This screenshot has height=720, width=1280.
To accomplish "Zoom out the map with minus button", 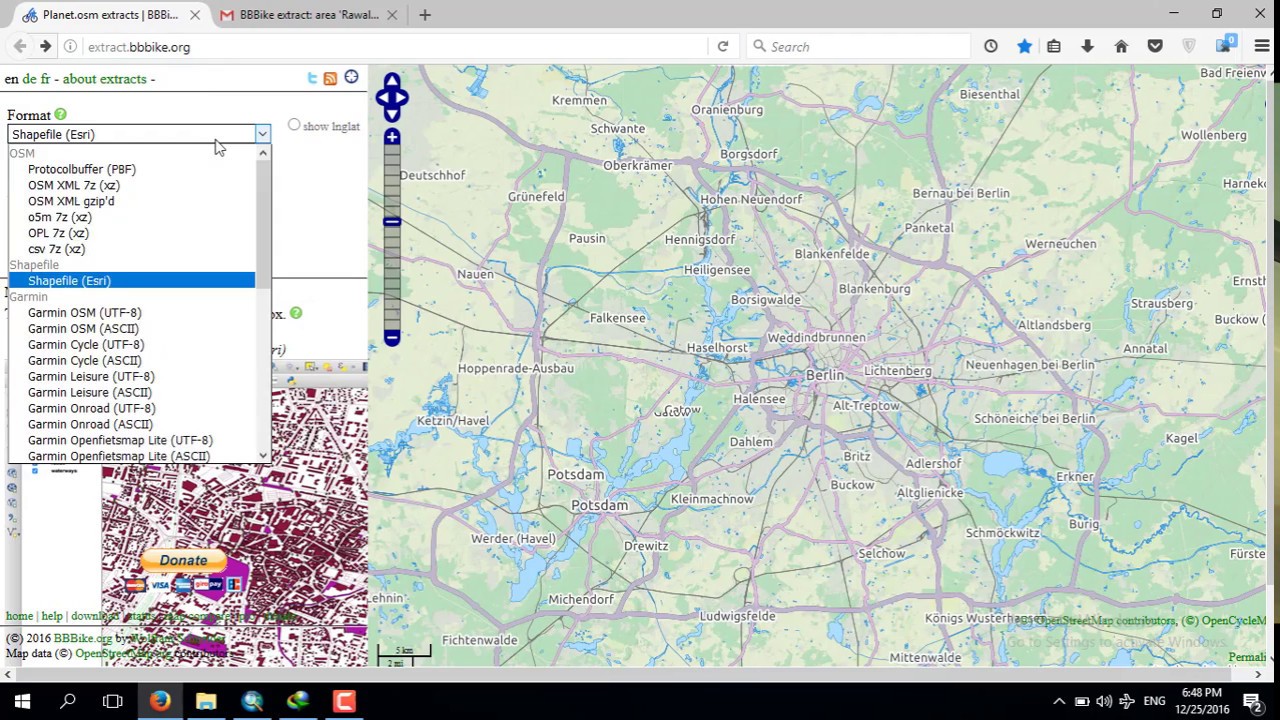I will [392, 339].
